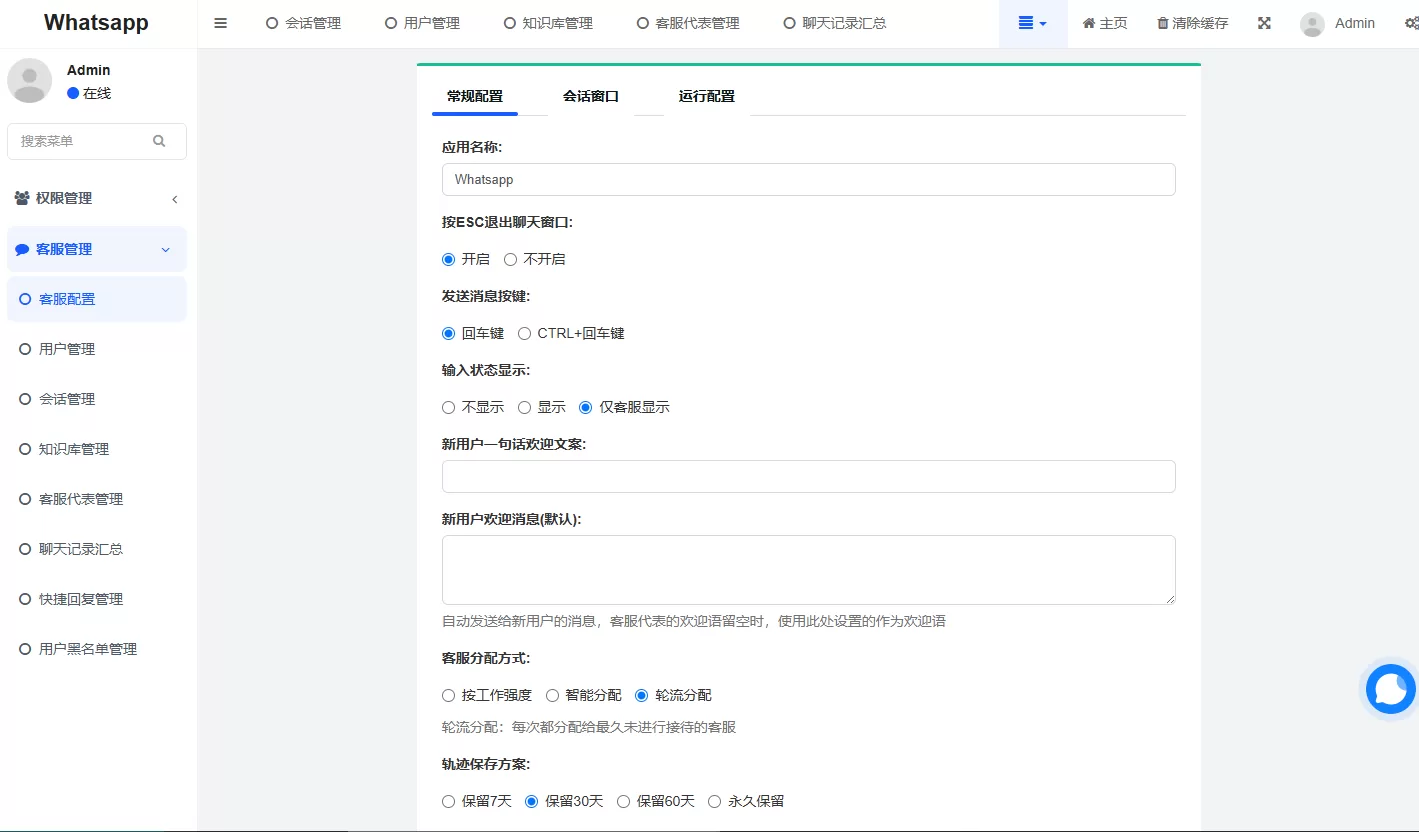Focus the 新用户欢迎消息 text area

tap(808, 570)
